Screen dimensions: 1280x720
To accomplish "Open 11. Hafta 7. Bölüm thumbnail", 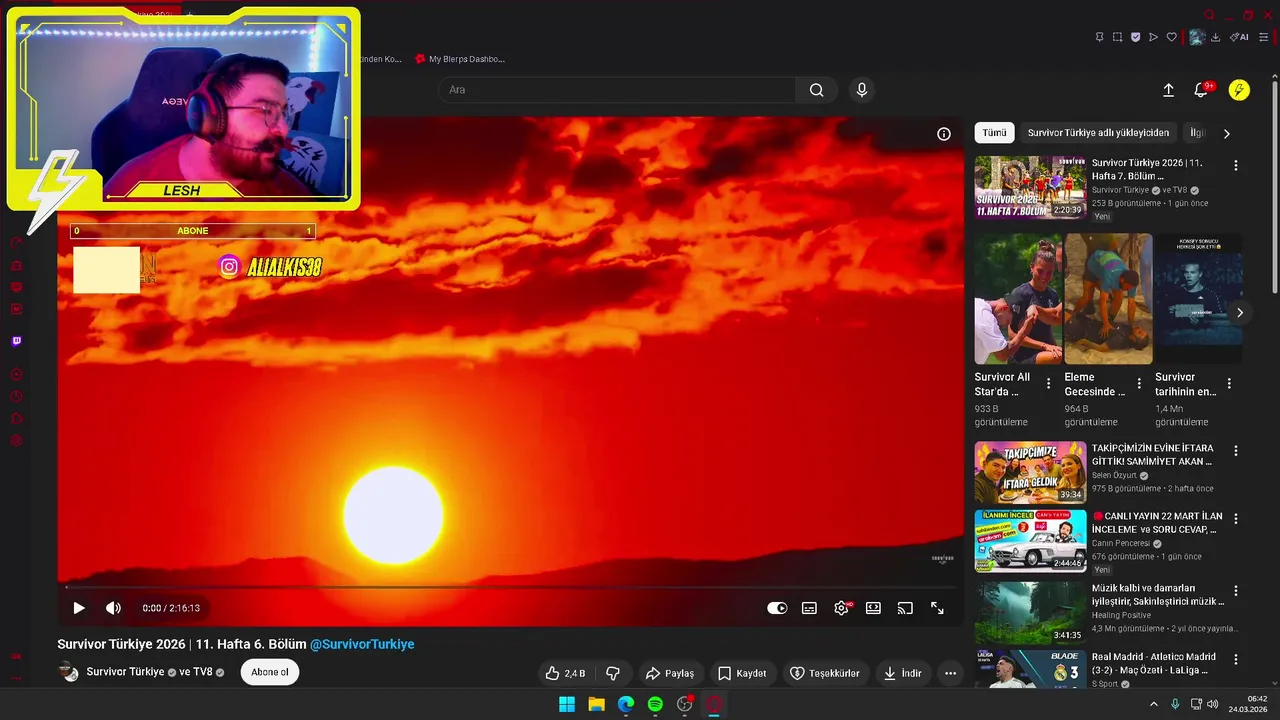I will click(1030, 187).
